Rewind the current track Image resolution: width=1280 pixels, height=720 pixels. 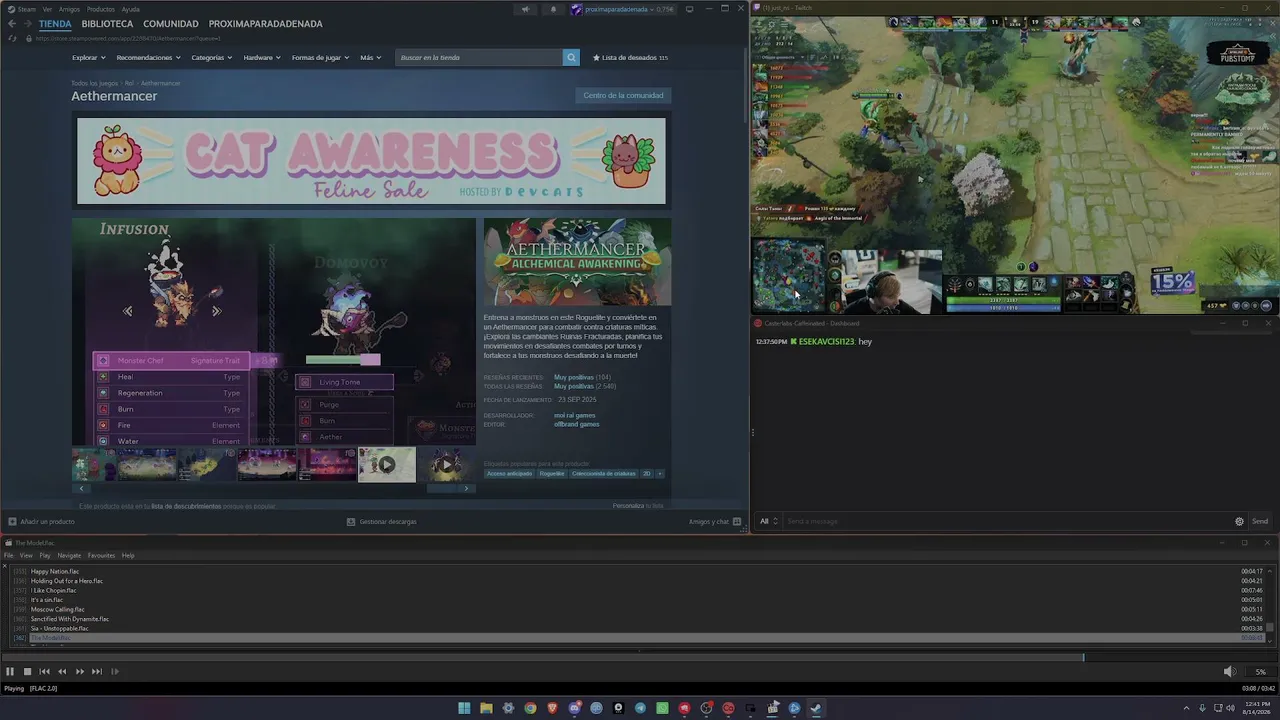62,672
